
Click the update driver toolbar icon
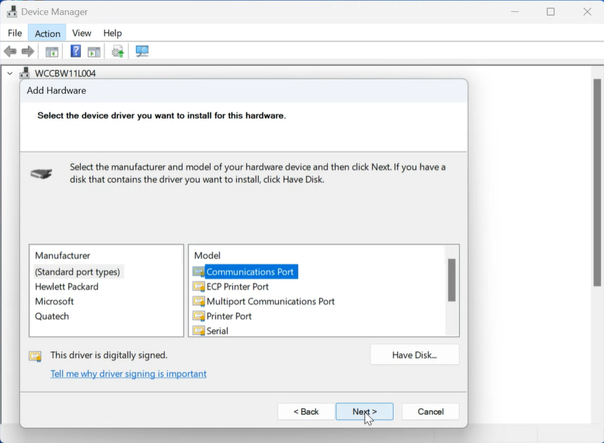pyautogui.click(x=118, y=52)
